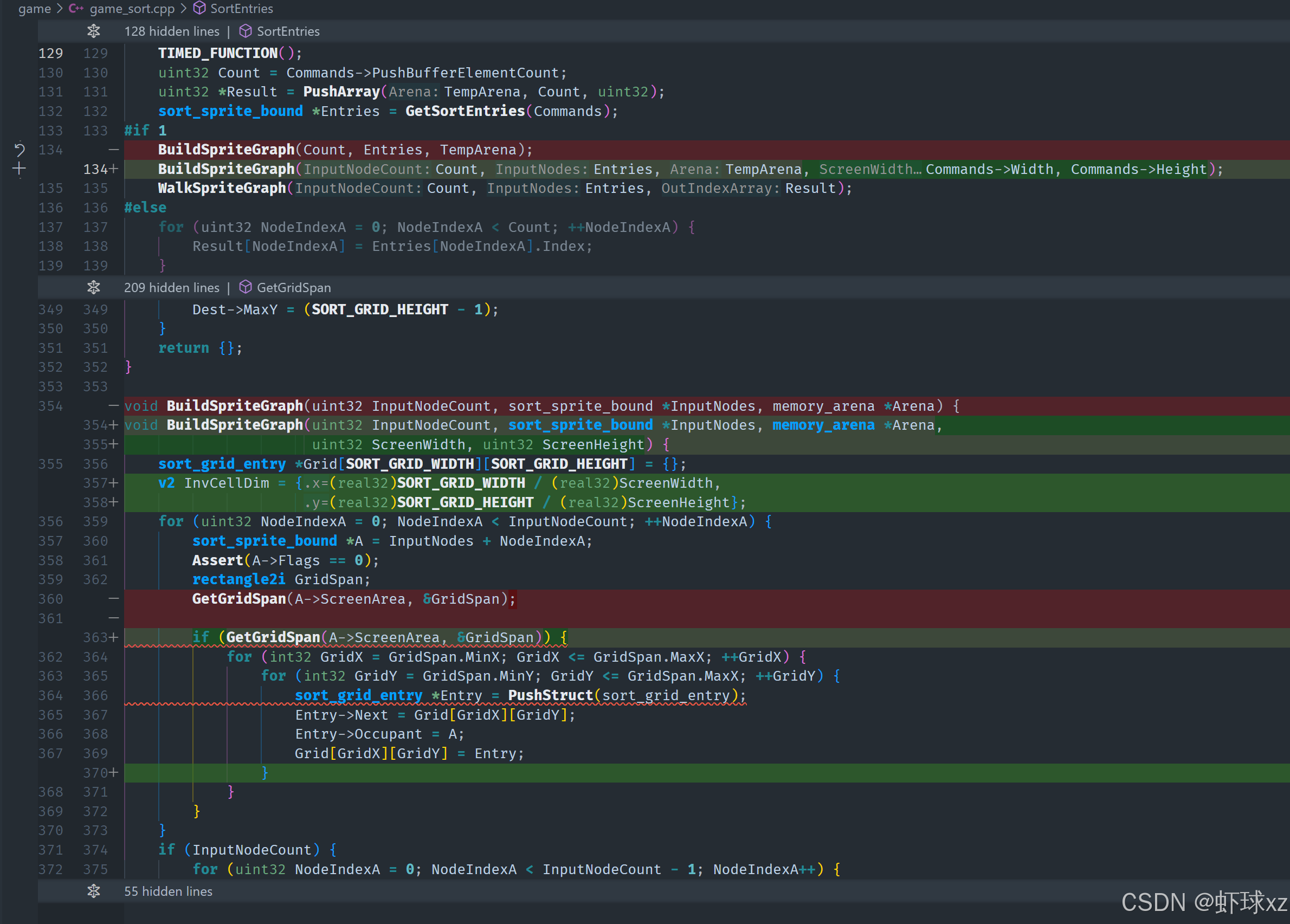Open the game_sort.cpp breadcrumb item

point(132,9)
